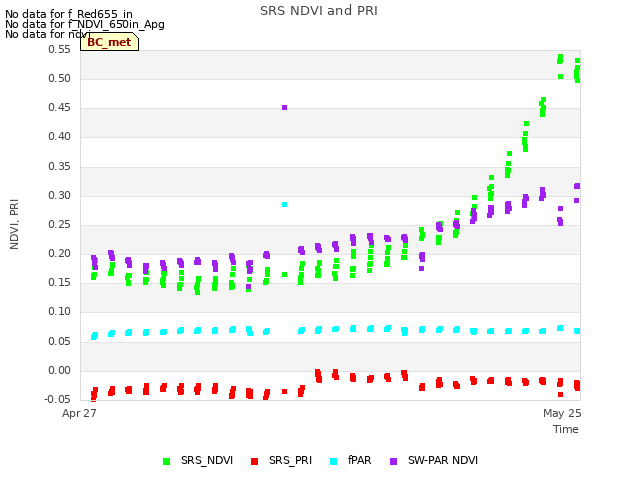
Task: Click the lowest red point near May 25
Action: 560,395
